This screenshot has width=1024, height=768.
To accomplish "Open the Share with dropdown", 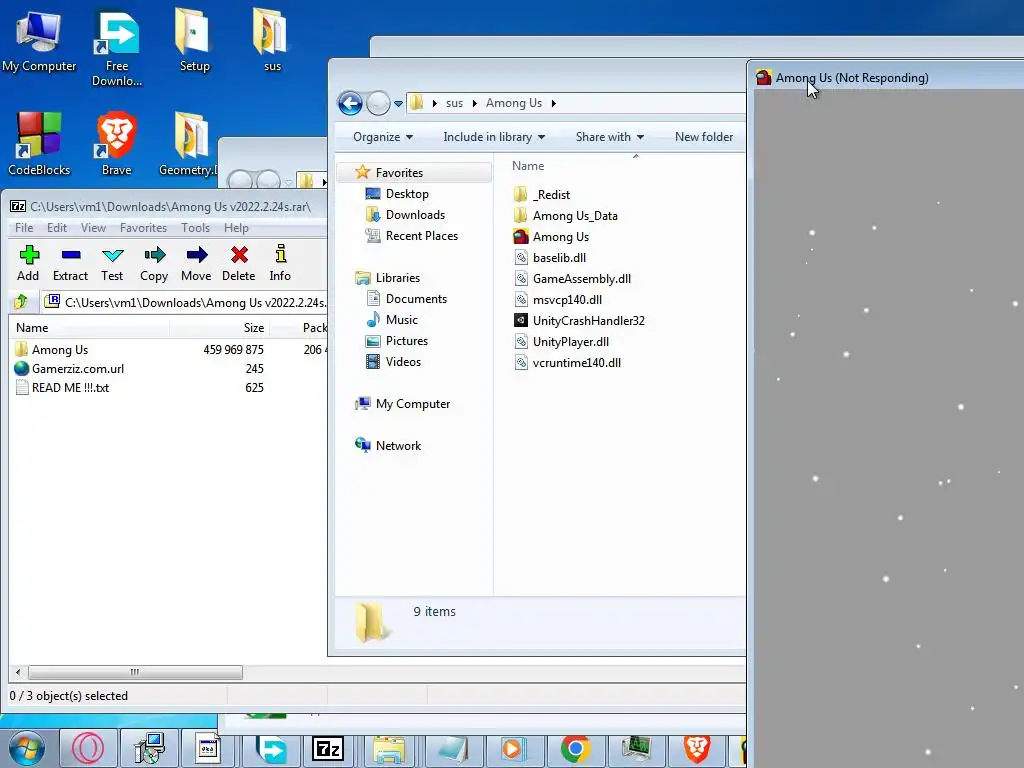I will 609,136.
